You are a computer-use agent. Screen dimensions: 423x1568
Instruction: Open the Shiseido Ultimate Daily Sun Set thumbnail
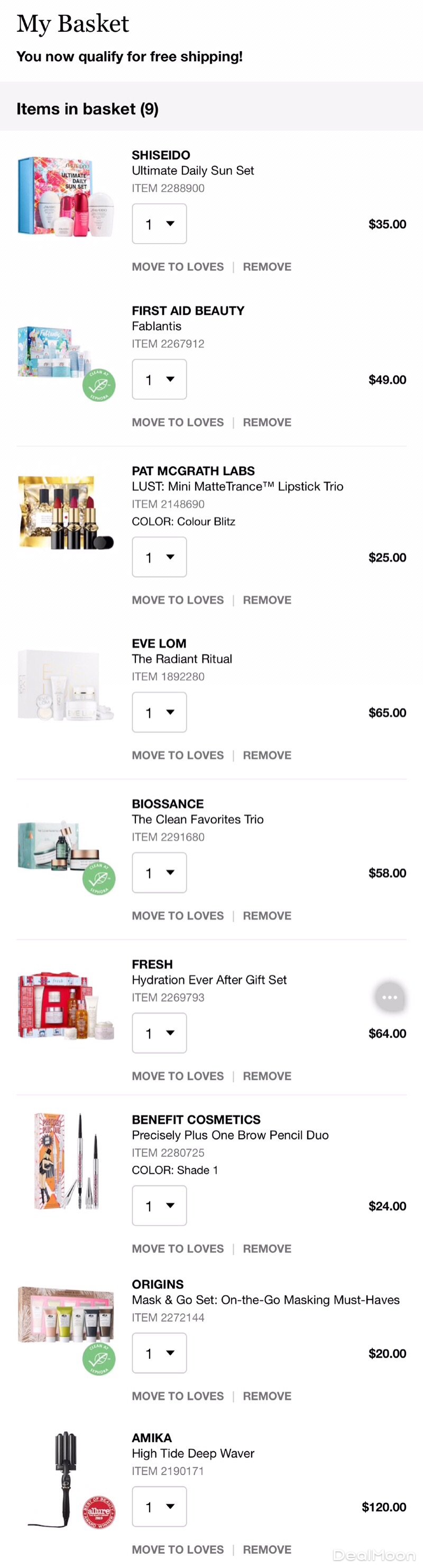pos(66,196)
